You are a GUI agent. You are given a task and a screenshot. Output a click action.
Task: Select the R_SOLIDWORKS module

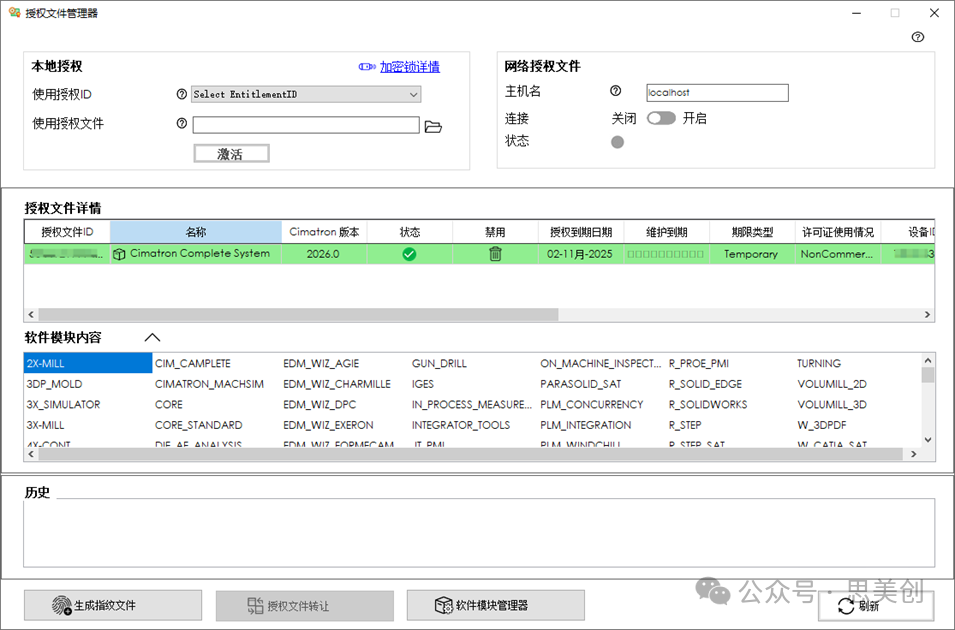pyautogui.click(x=708, y=405)
